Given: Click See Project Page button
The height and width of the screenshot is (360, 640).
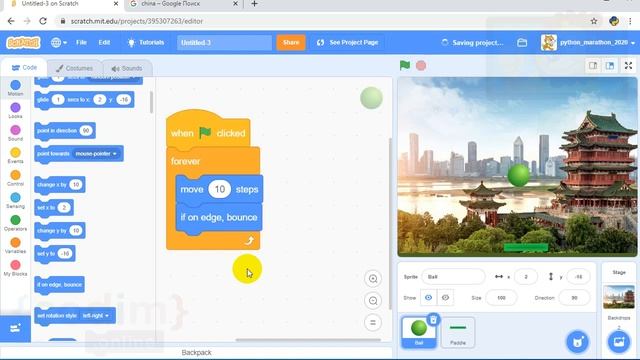Looking at the screenshot, I should tap(348, 42).
